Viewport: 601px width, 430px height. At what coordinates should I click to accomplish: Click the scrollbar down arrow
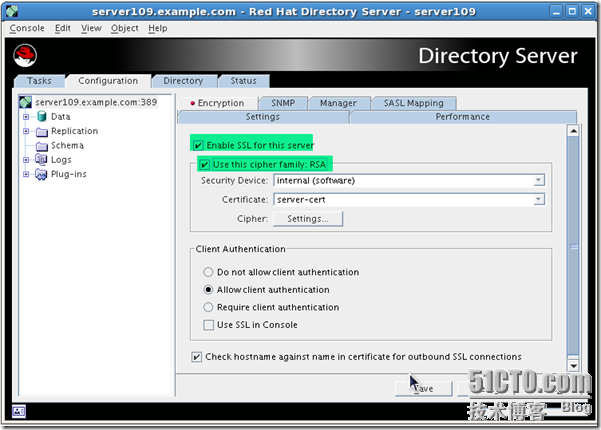tap(573, 366)
